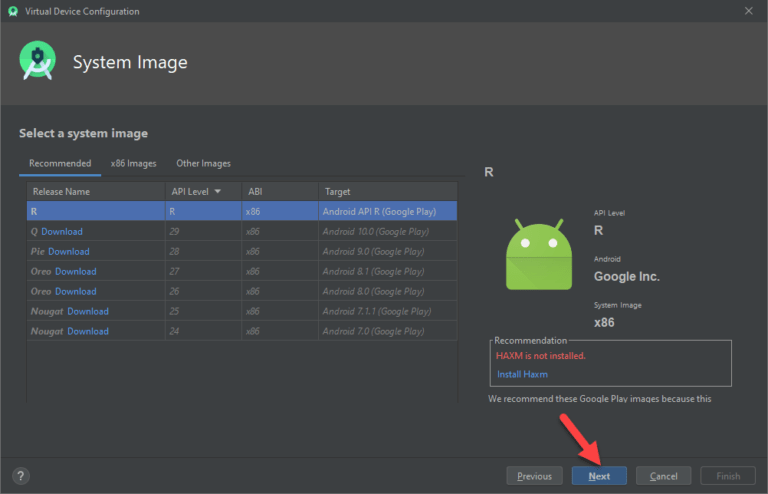Click the Install Haxm link
This screenshot has width=768, height=494.
pos(522,375)
